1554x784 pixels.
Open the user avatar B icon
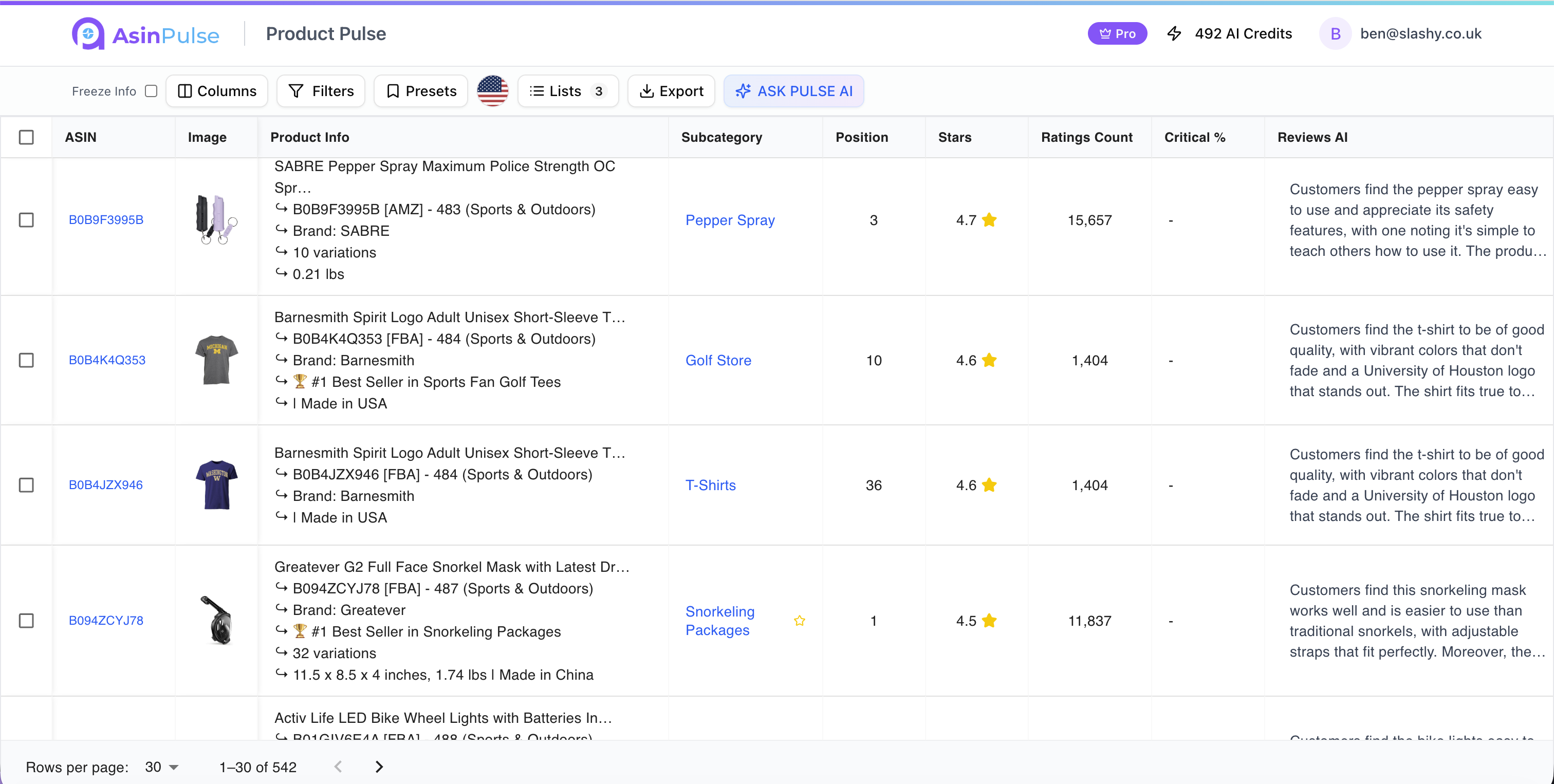(x=1335, y=34)
